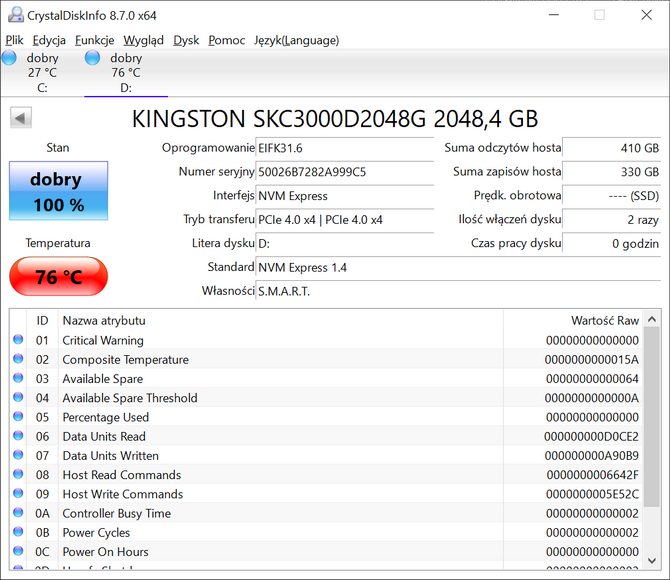Click the previous disk arrow button
This screenshot has width=670, height=580.
pyautogui.click(x=21, y=118)
